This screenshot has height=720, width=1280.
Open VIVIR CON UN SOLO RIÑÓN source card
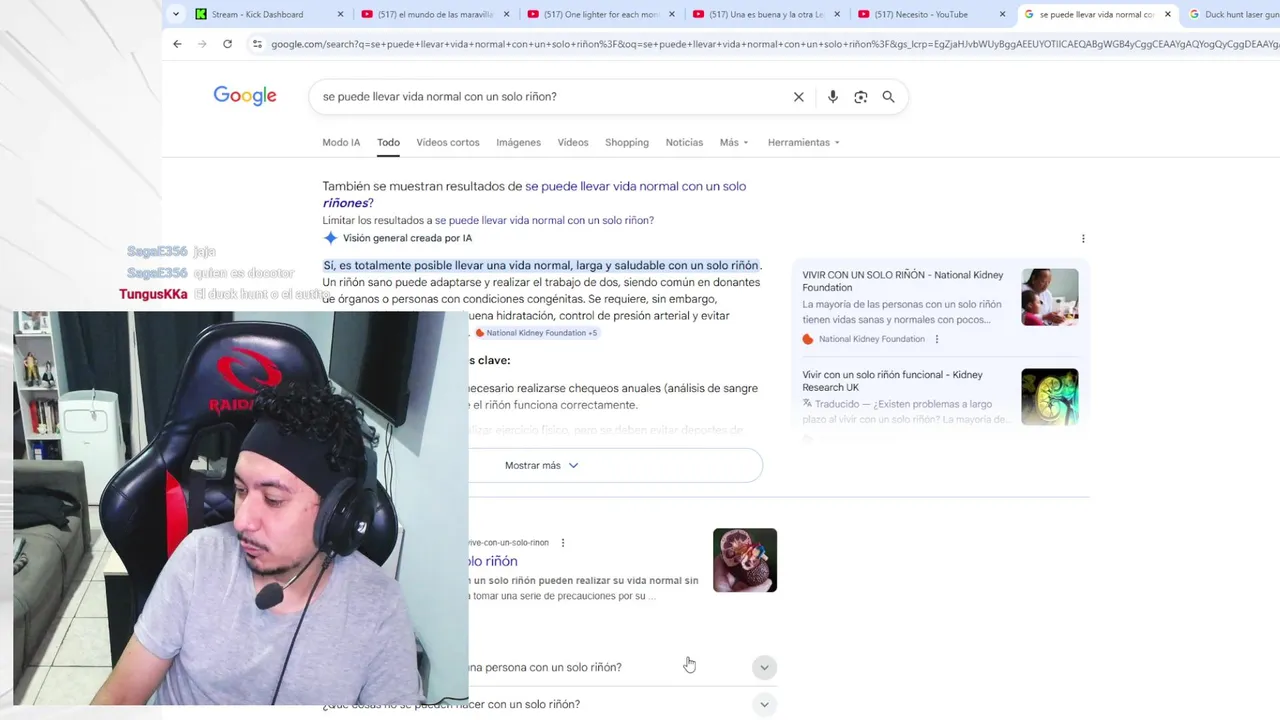(902, 281)
